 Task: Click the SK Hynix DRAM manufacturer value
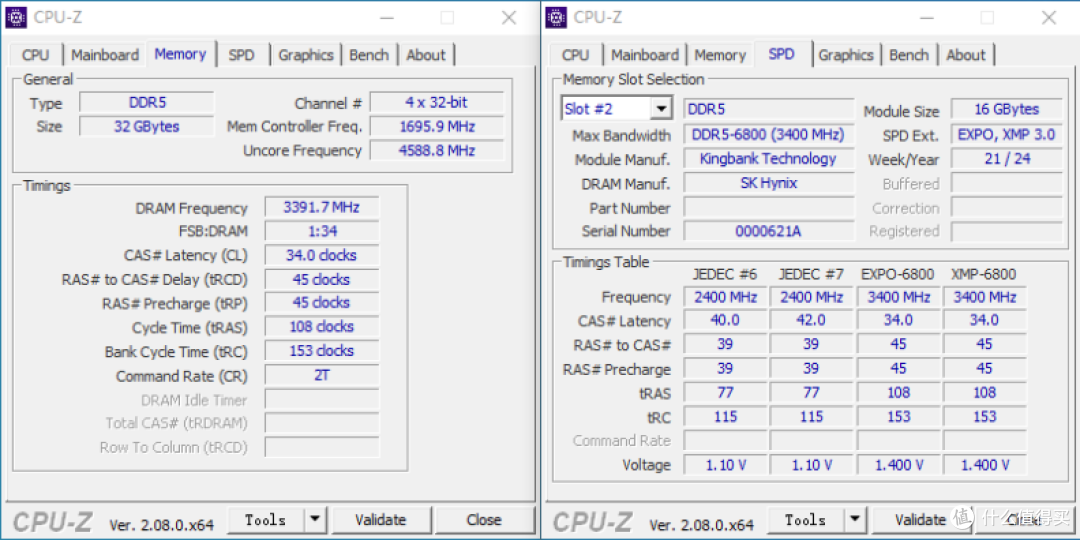[x=769, y=183]
